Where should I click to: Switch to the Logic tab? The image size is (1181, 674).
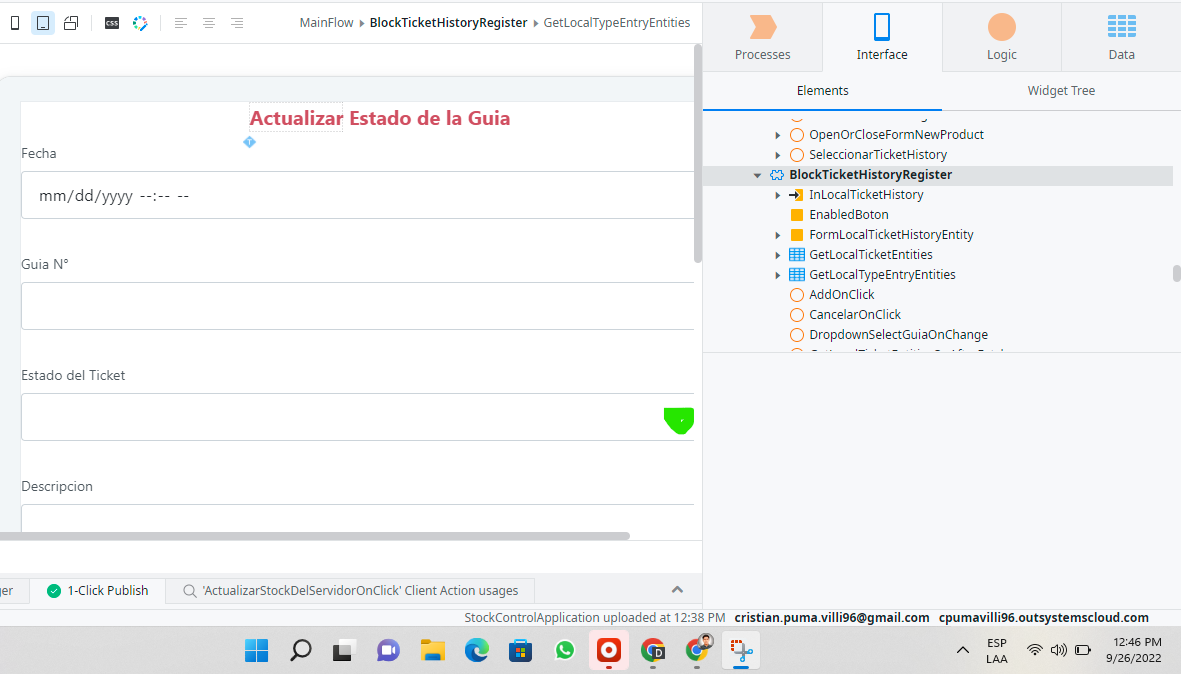[x=1001, y=37]
